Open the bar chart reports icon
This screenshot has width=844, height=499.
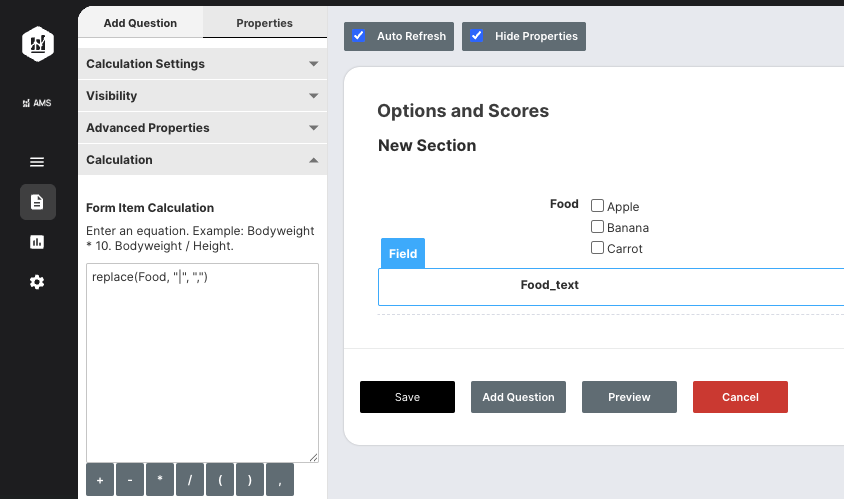click(37, 242)
